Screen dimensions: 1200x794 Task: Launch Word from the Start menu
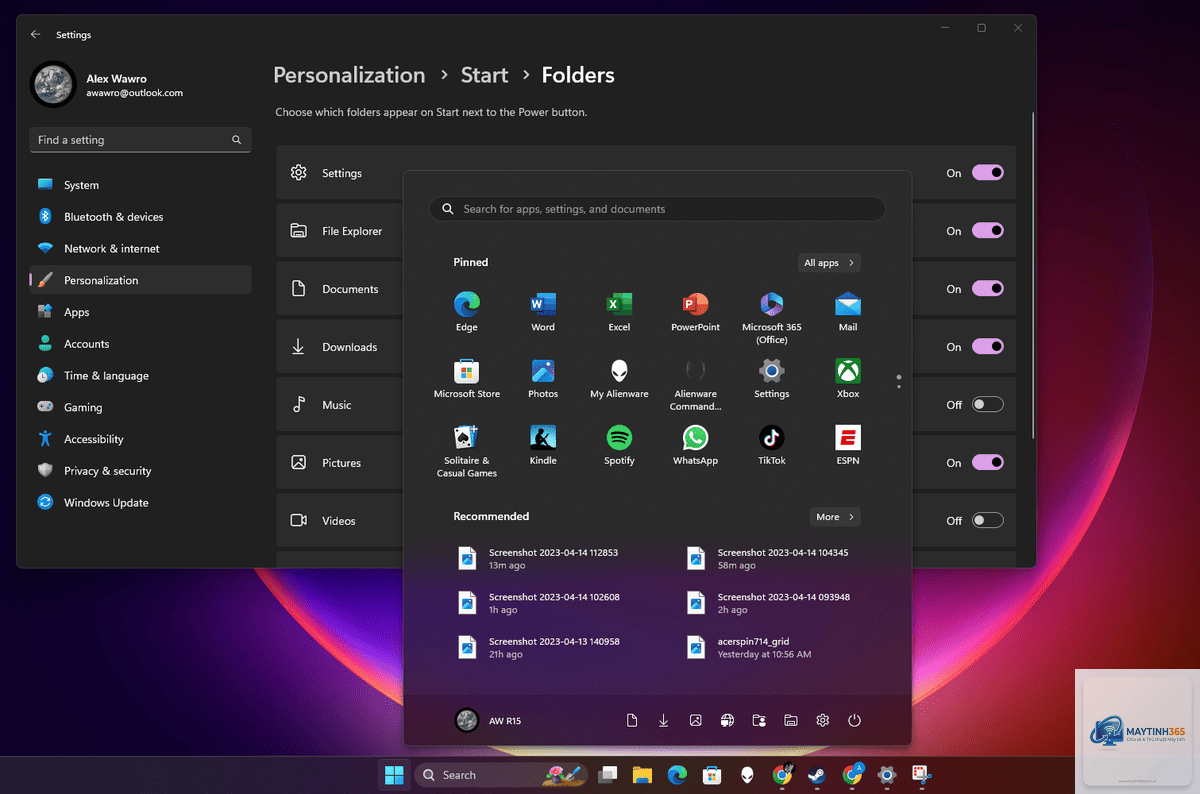coord(543,311)
